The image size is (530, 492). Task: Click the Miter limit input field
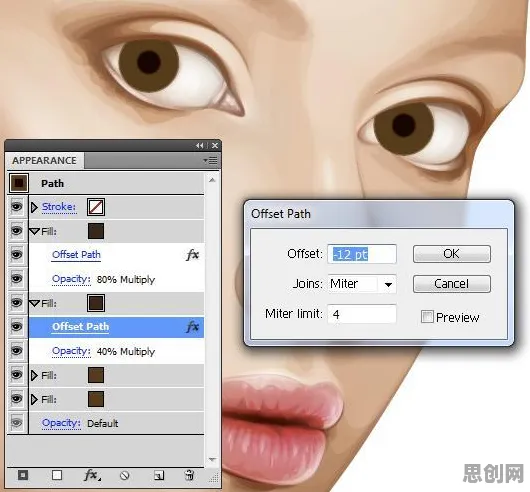(x=362, y=314)
